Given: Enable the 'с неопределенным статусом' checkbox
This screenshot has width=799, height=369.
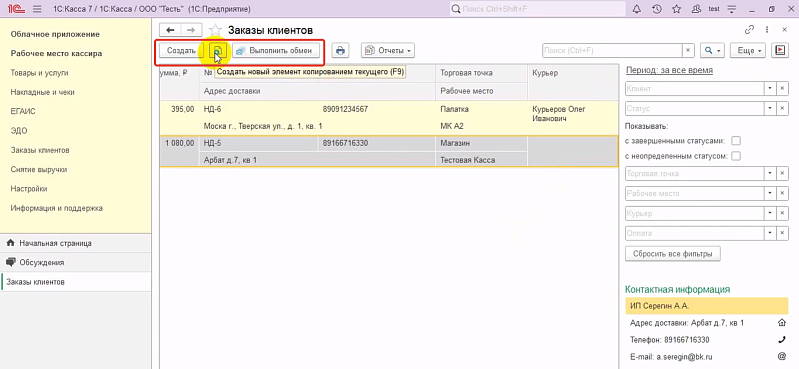Looking at the screenshot, I should [x=736, y=156].
